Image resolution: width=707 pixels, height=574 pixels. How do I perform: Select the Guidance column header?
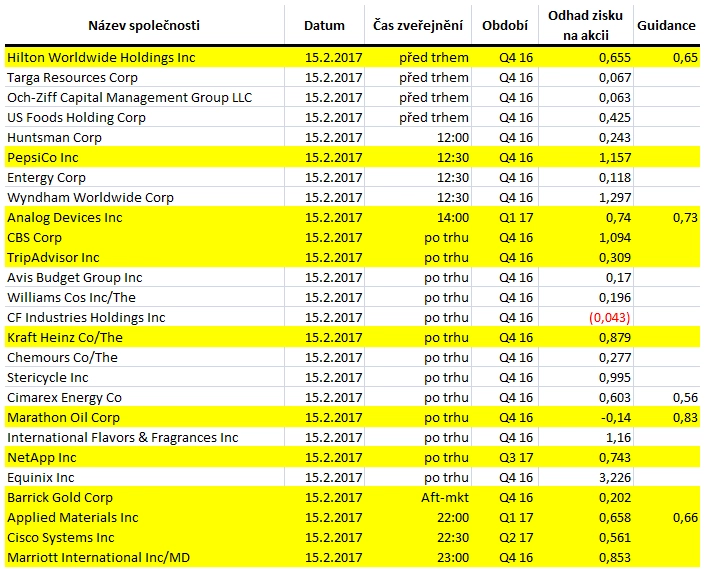pyautogui.click(x=666, y=25)
